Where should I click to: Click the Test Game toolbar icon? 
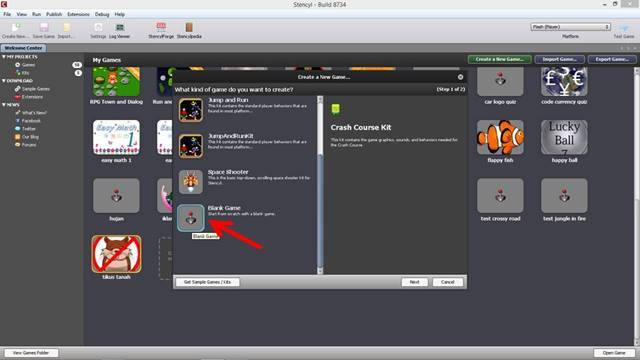click(624, 28)
